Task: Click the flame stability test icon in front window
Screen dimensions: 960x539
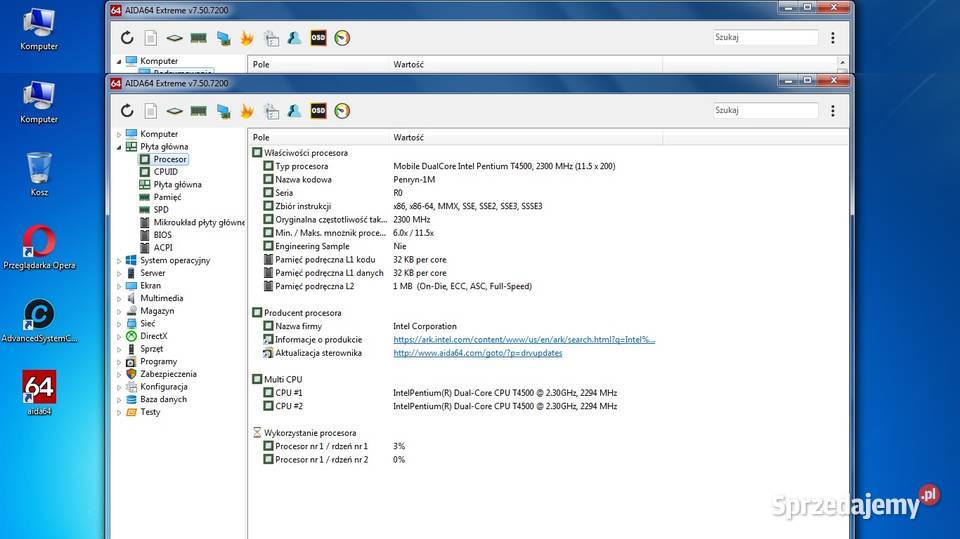Action: click(x=246, y=111)
